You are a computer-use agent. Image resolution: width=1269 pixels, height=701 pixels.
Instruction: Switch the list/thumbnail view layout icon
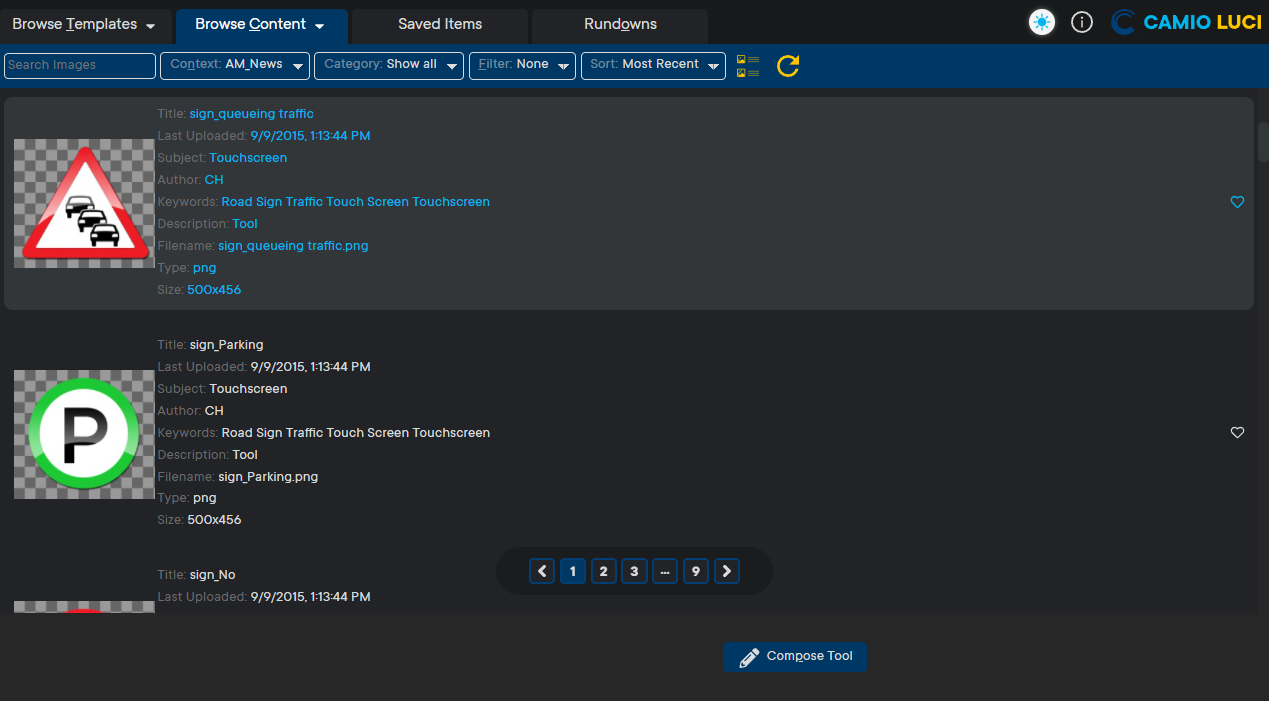(x=748, y=66)
